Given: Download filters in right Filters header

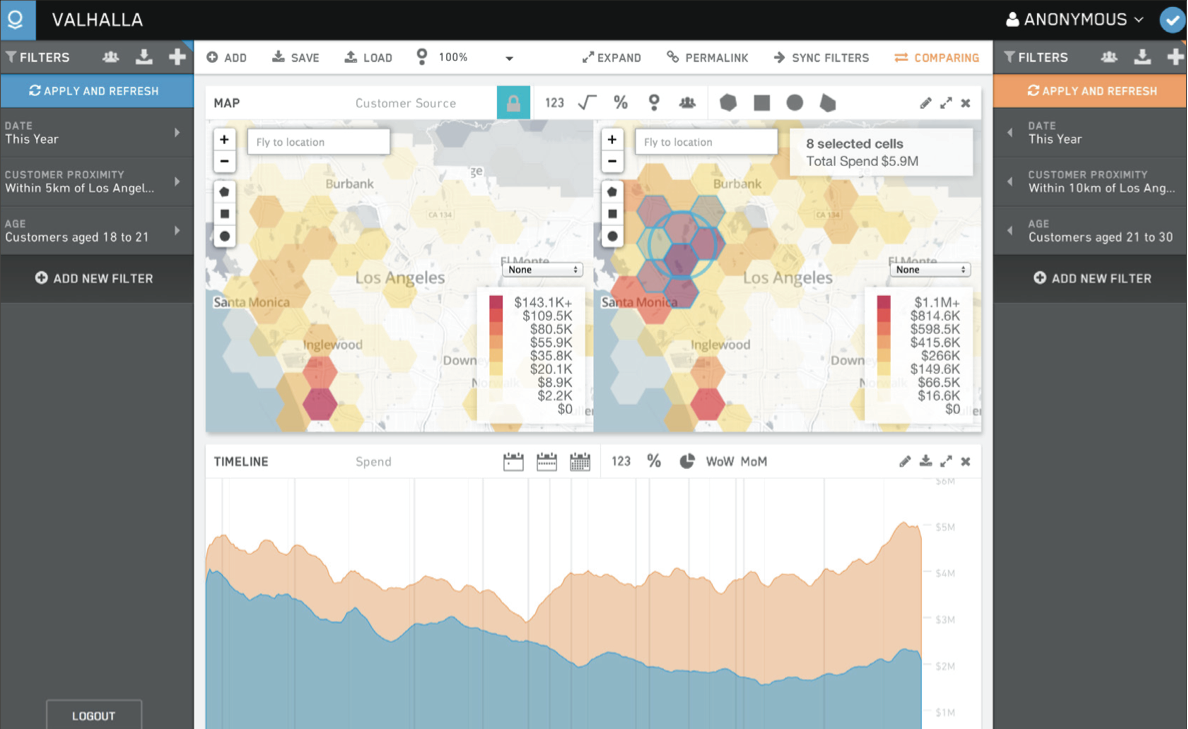Looking at the screenshot, I should tap(1143, 57).
